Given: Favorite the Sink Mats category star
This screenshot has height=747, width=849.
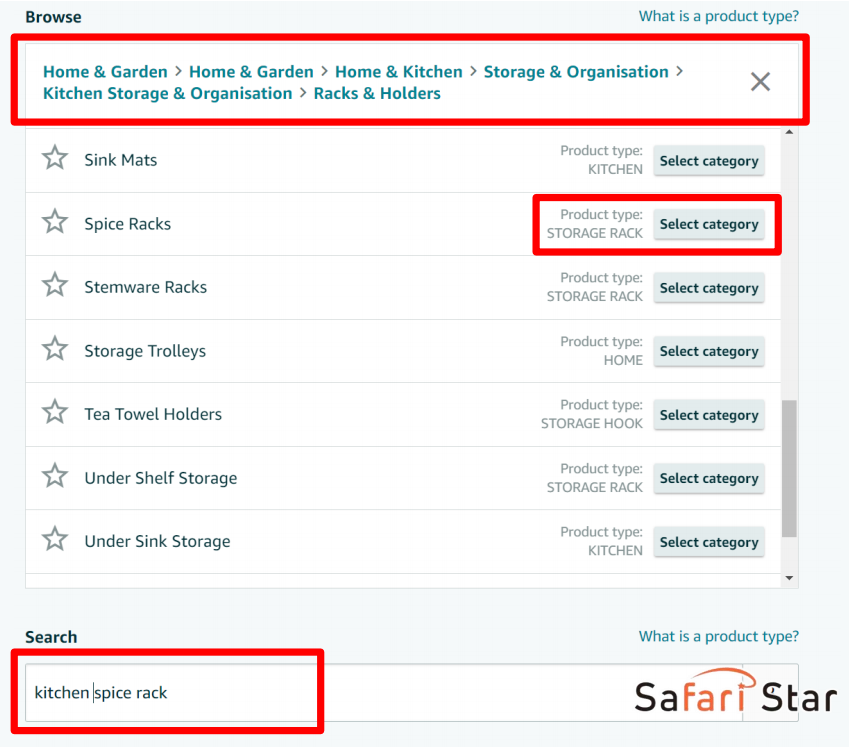Looking at the screenshot, I should tap(55, 158).
